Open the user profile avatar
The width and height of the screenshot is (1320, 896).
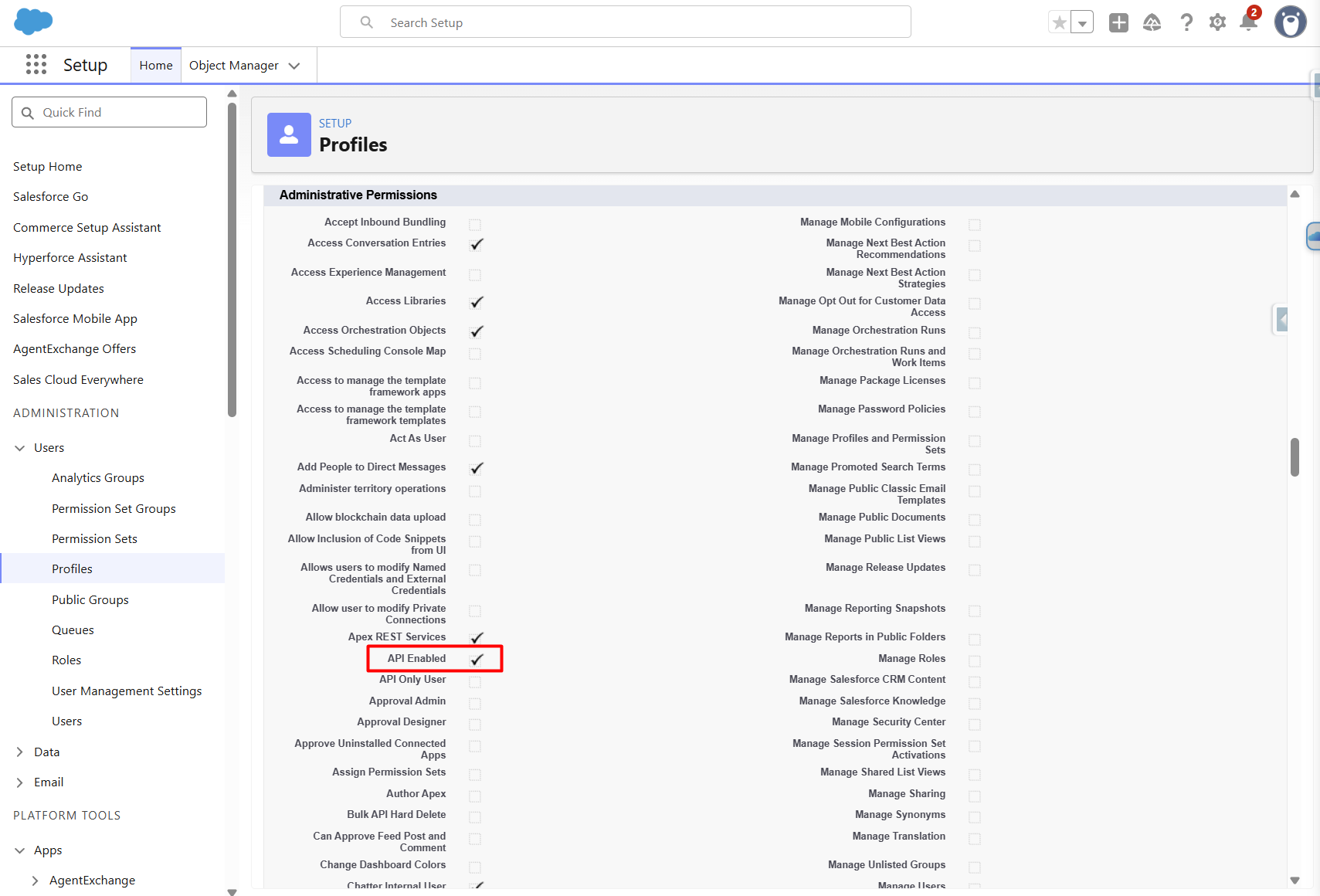(1290, 22)
